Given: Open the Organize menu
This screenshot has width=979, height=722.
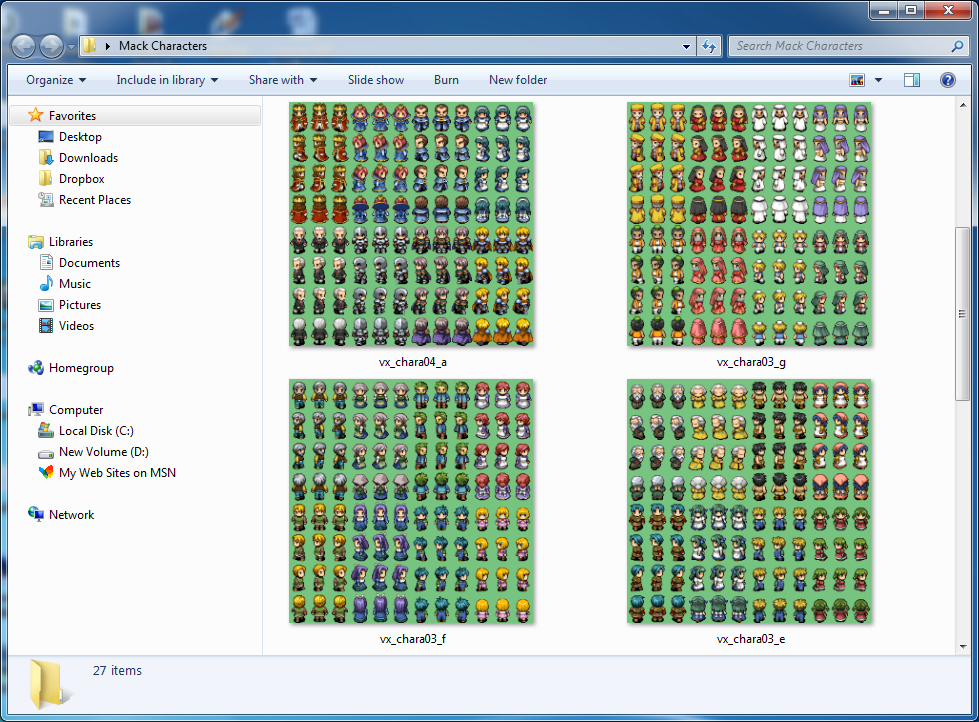Looking at the screenshot, I should click(56, 80).
